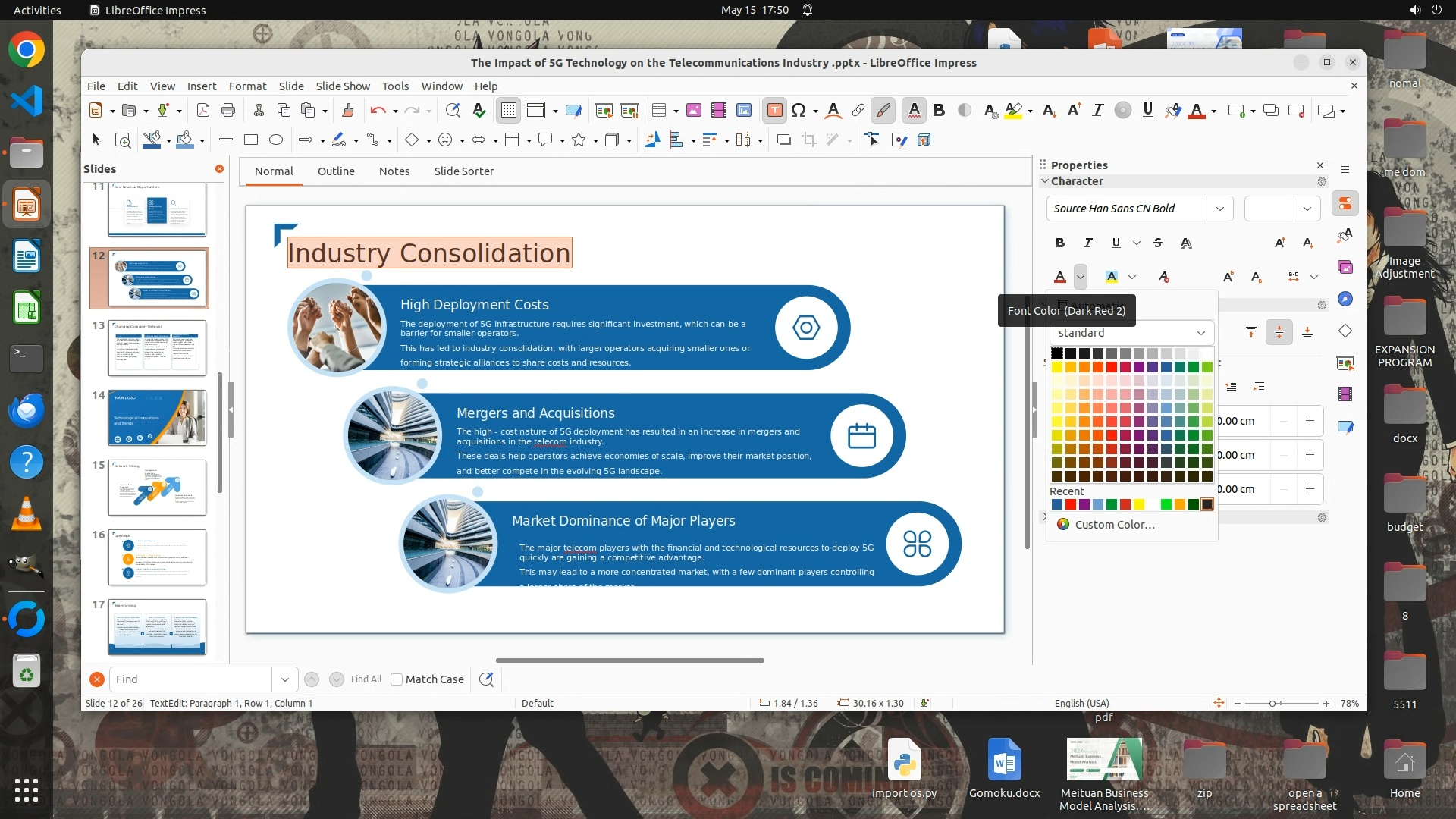Click the Find All button
1456x819 pixels.
coord(366,679)
